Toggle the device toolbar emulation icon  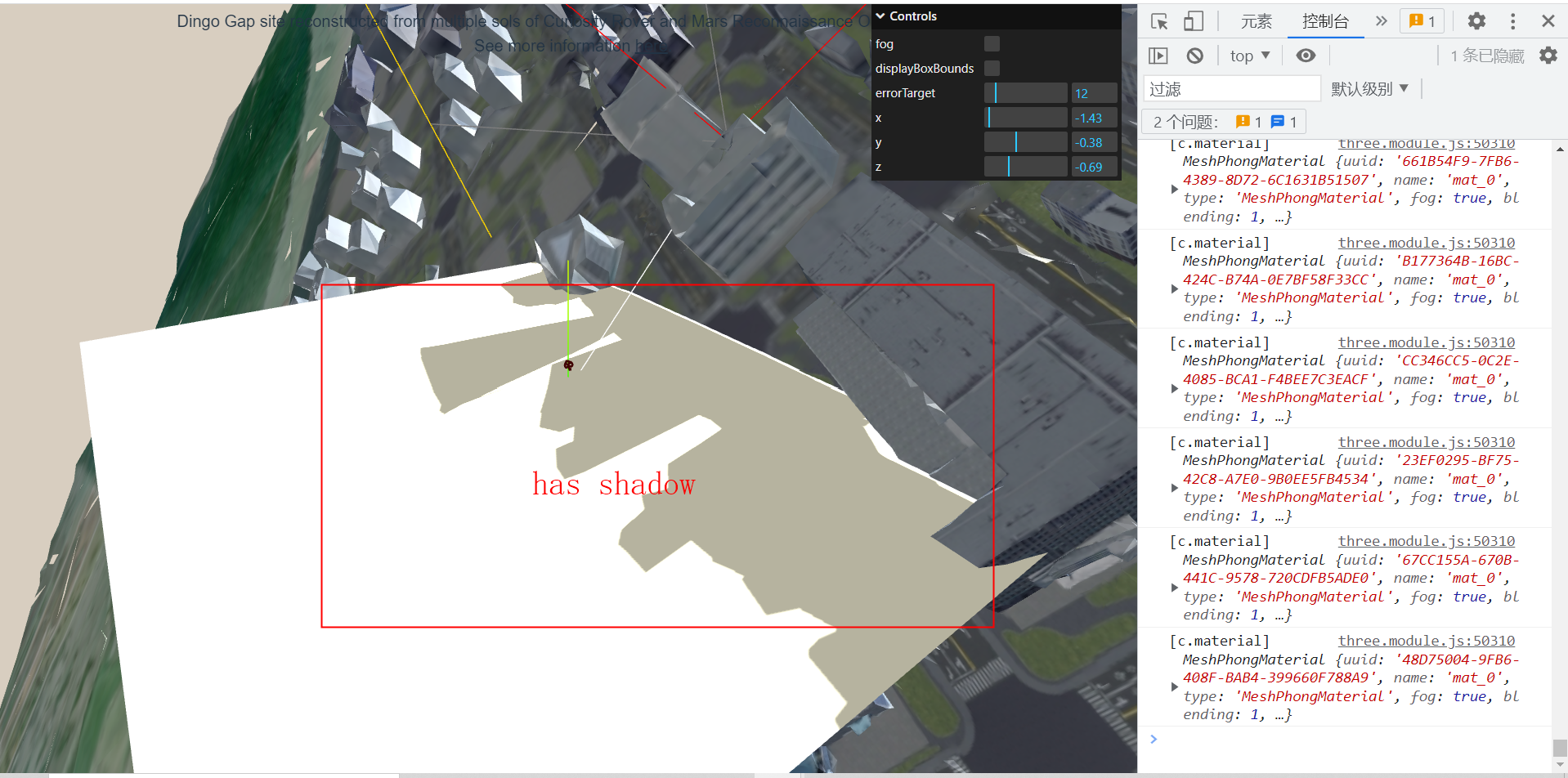(1193, 21)
